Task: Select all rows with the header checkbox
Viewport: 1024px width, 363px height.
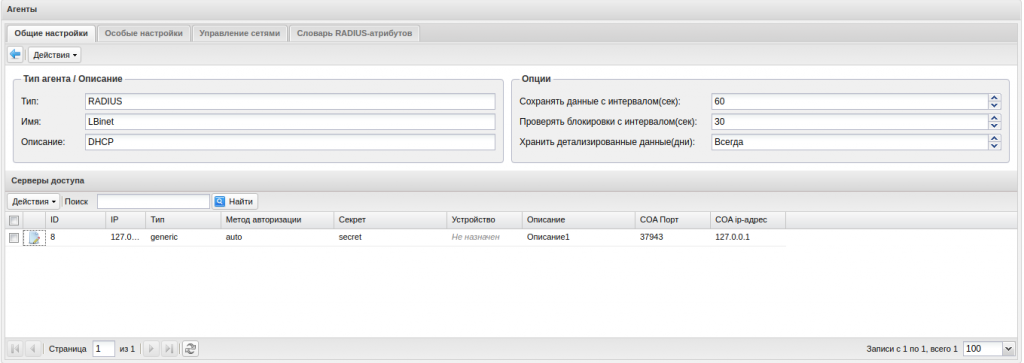Action: tap(14, 221)
